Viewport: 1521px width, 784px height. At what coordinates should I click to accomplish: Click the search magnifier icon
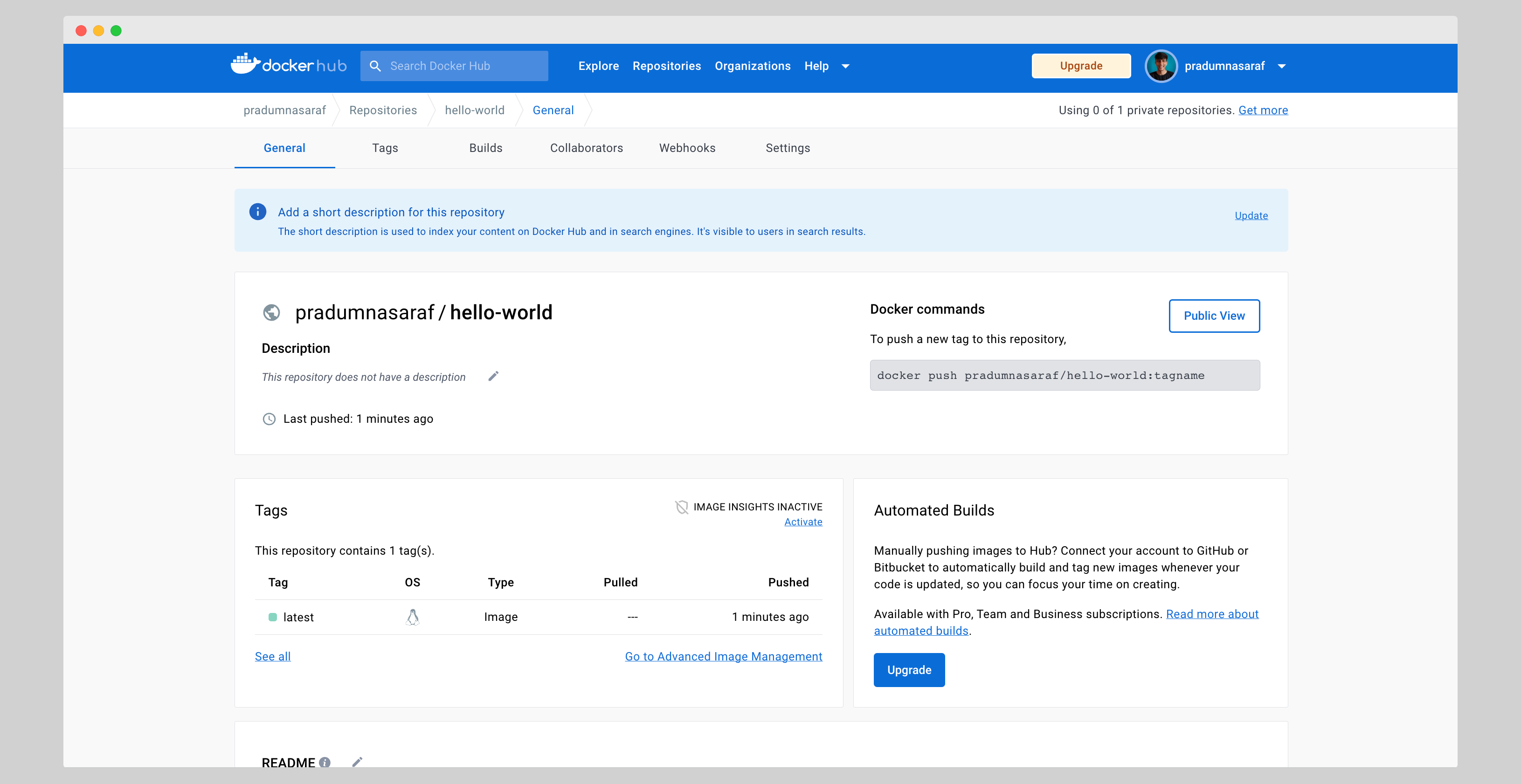[375, 66]
